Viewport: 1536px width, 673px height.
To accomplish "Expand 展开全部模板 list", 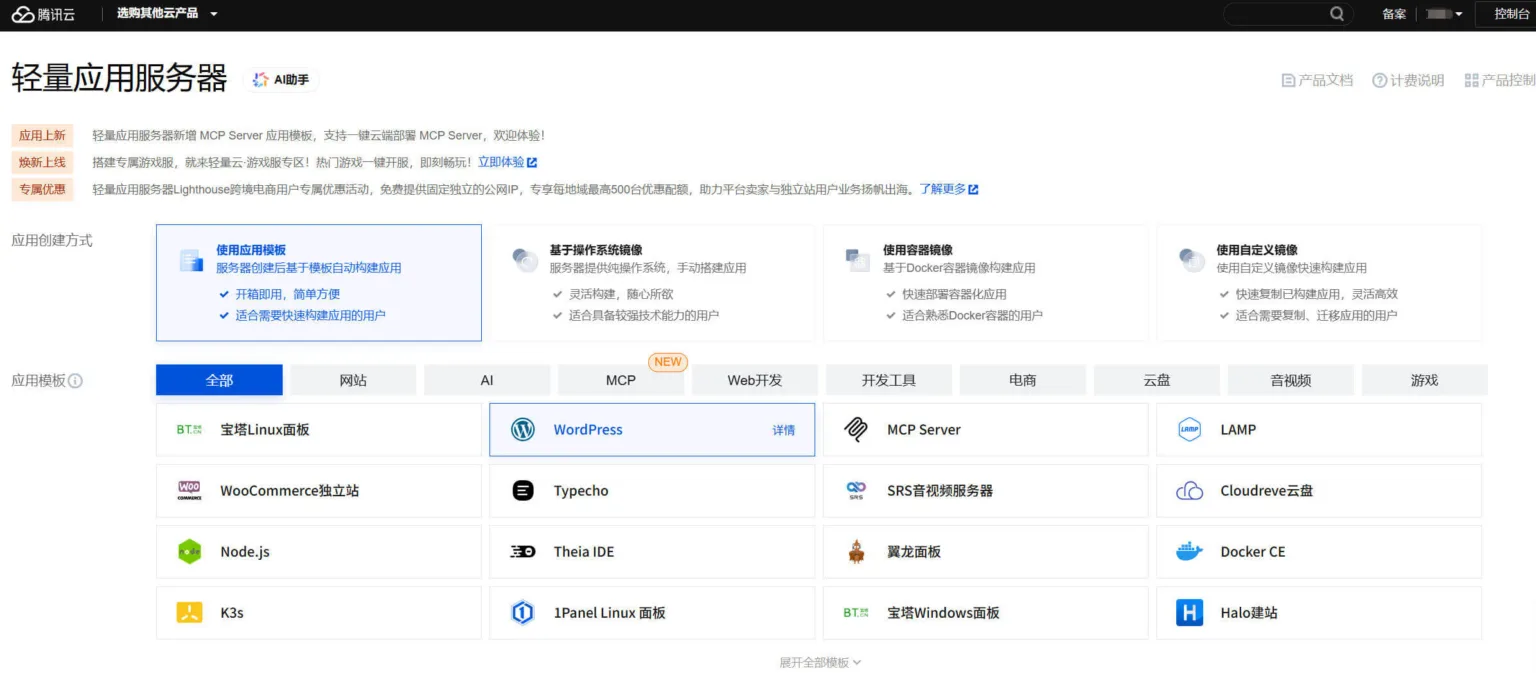I will click(x=820, y=662).
